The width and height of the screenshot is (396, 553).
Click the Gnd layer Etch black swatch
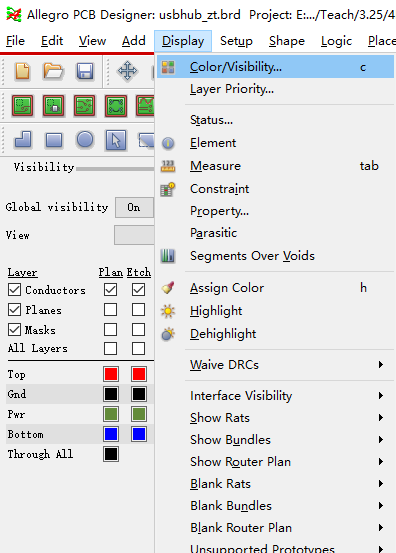pyautogui.click(x=139, y=394)
